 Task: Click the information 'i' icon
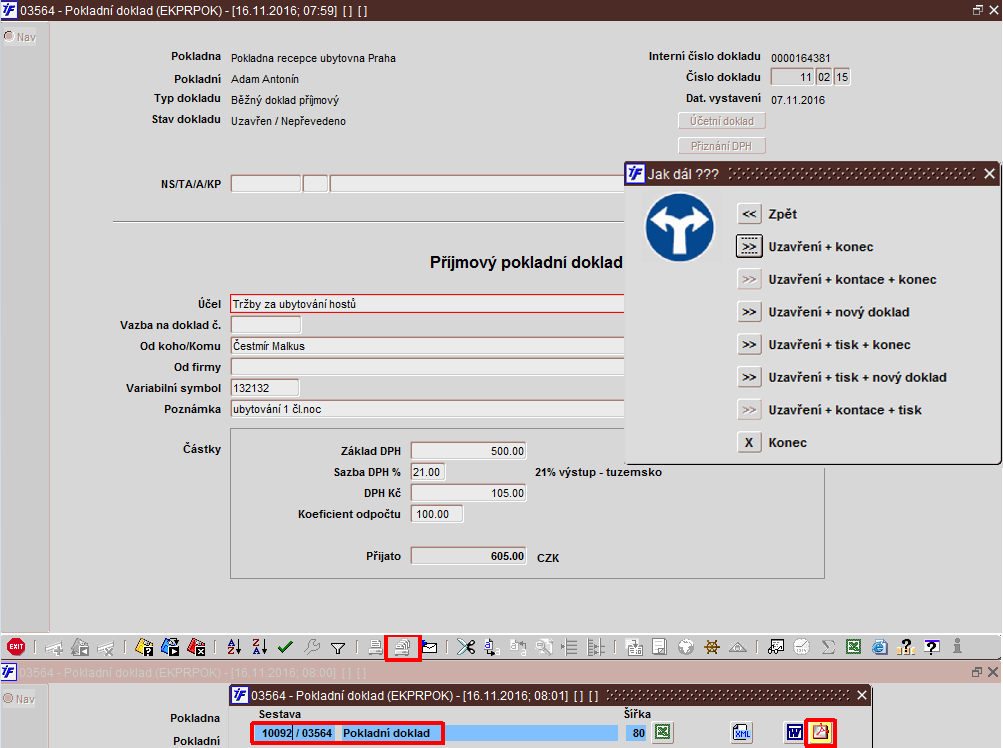[957, 647]
